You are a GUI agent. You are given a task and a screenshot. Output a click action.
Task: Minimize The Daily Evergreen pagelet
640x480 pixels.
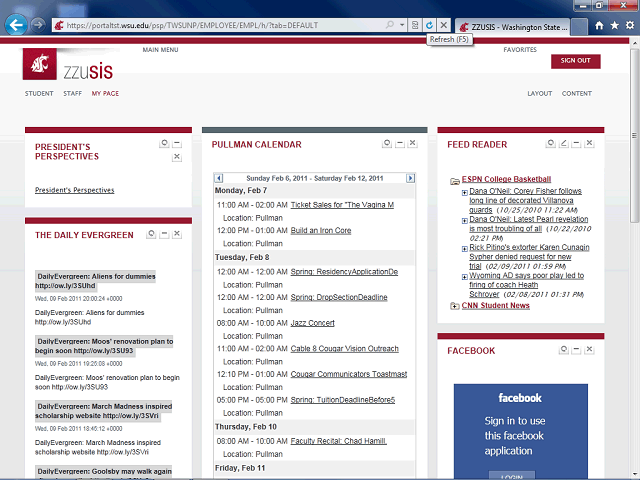164,234
